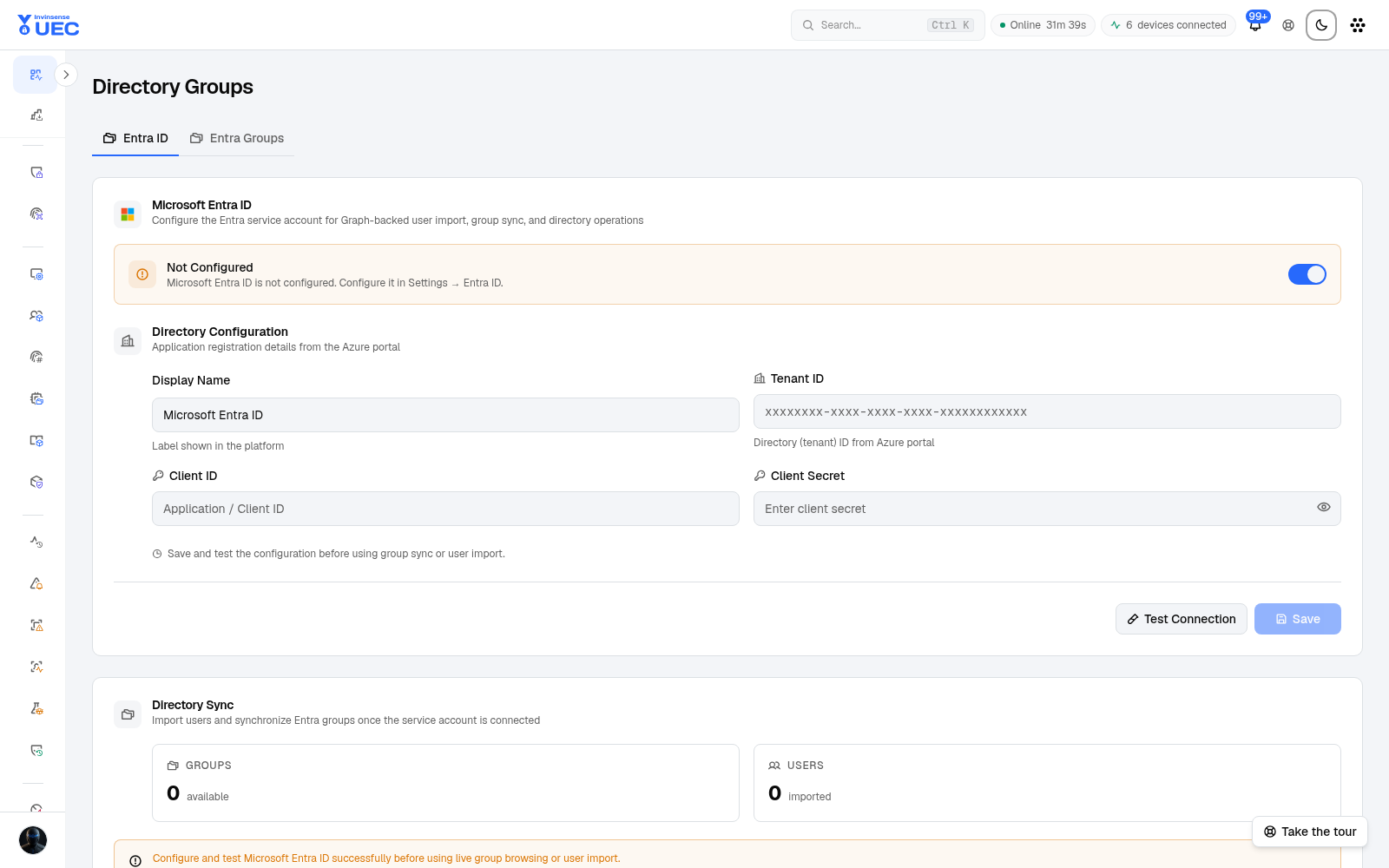Click the Save button
This screenshot has height=868, width=1389.
tap(1298, 619)
